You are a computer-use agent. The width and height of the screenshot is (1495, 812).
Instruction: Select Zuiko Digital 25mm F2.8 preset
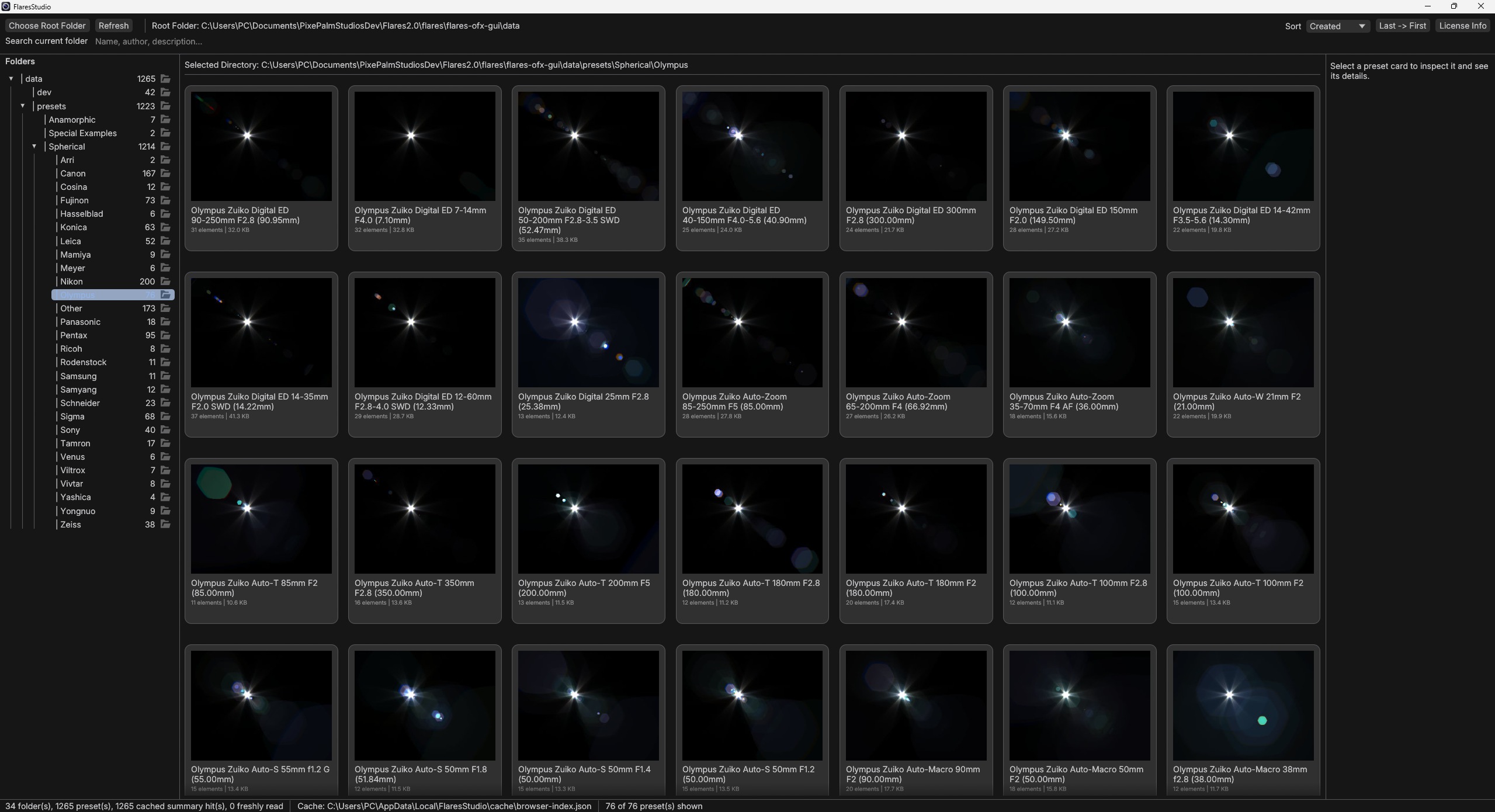[588, 355]
